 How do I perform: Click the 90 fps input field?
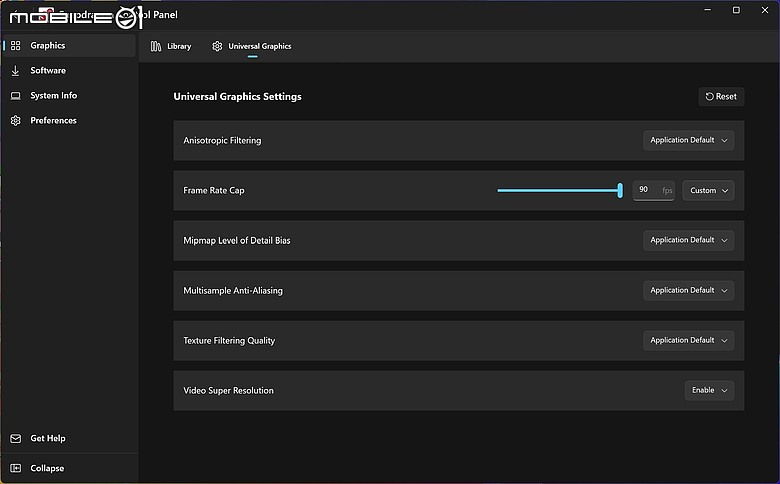(x=654, y=191)
